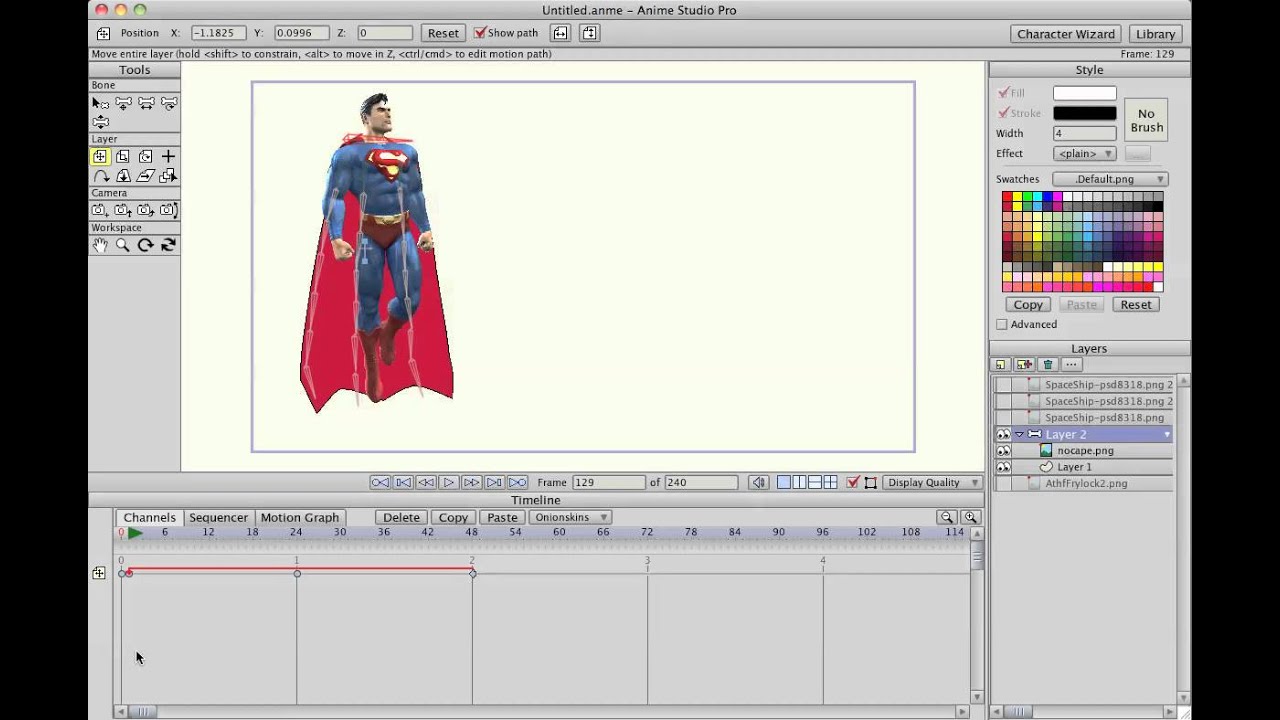Click the Duplicate Layer icon
Image resolution: width=1280 pixels, height=720 pixels.
tap(1024, 365)
